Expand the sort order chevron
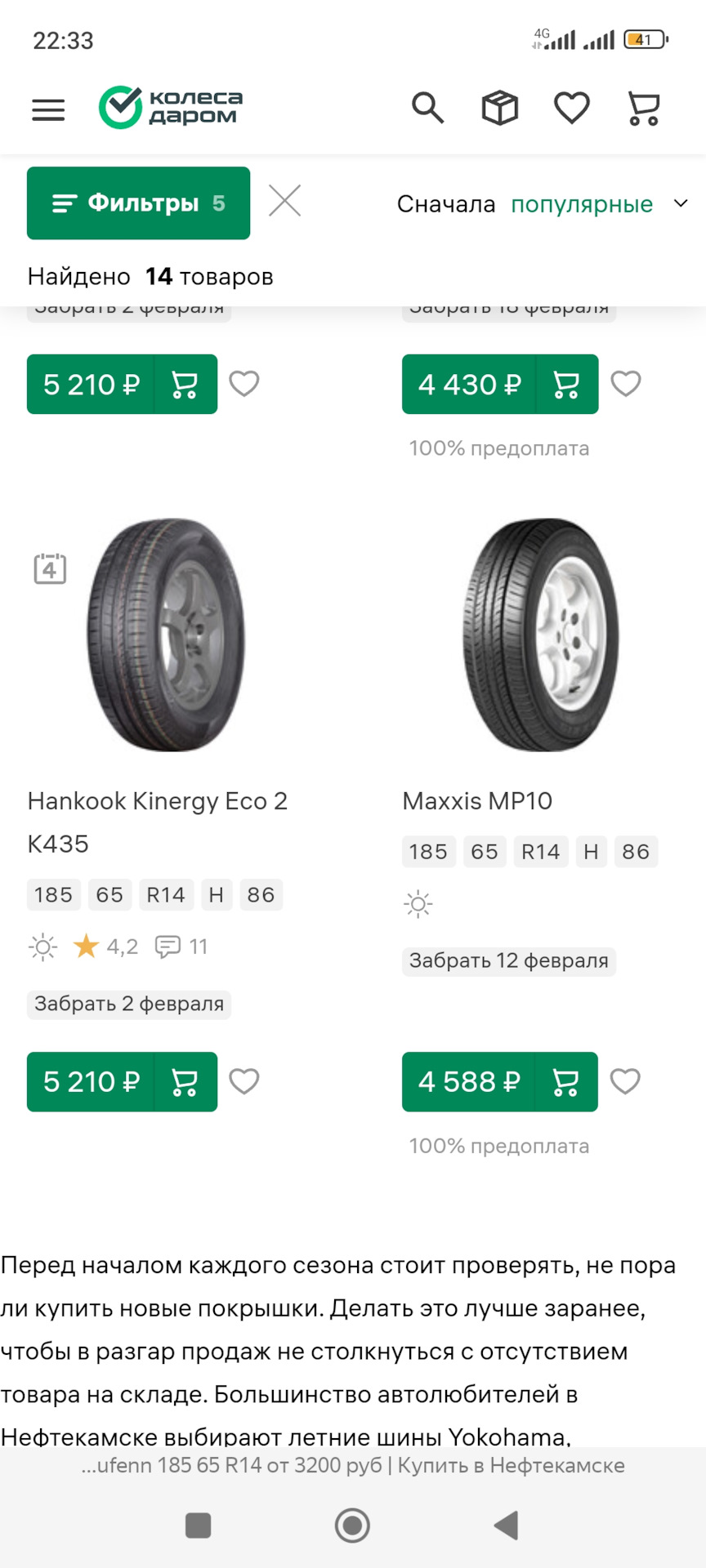Screen dimensions: 706x1568 coord(681,203)
